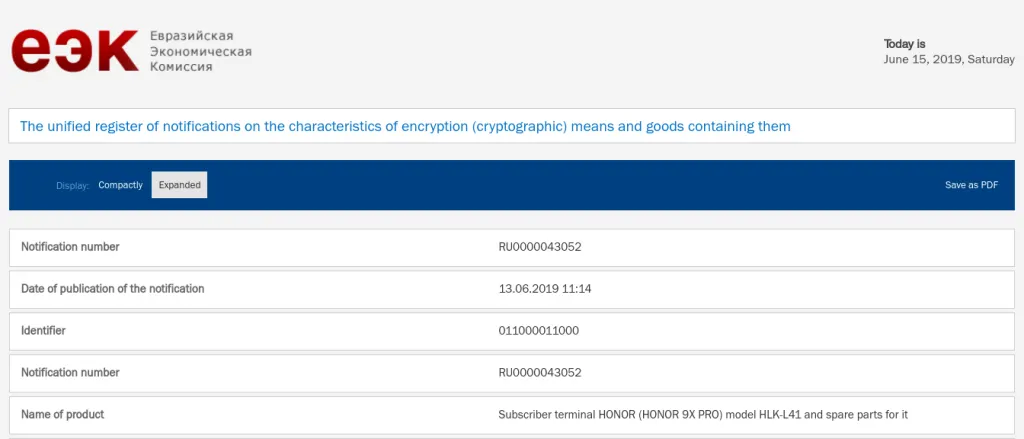Click Notification number label below the Identifier row
This screenshot has height=439, width=1024.
click(70, 372)
